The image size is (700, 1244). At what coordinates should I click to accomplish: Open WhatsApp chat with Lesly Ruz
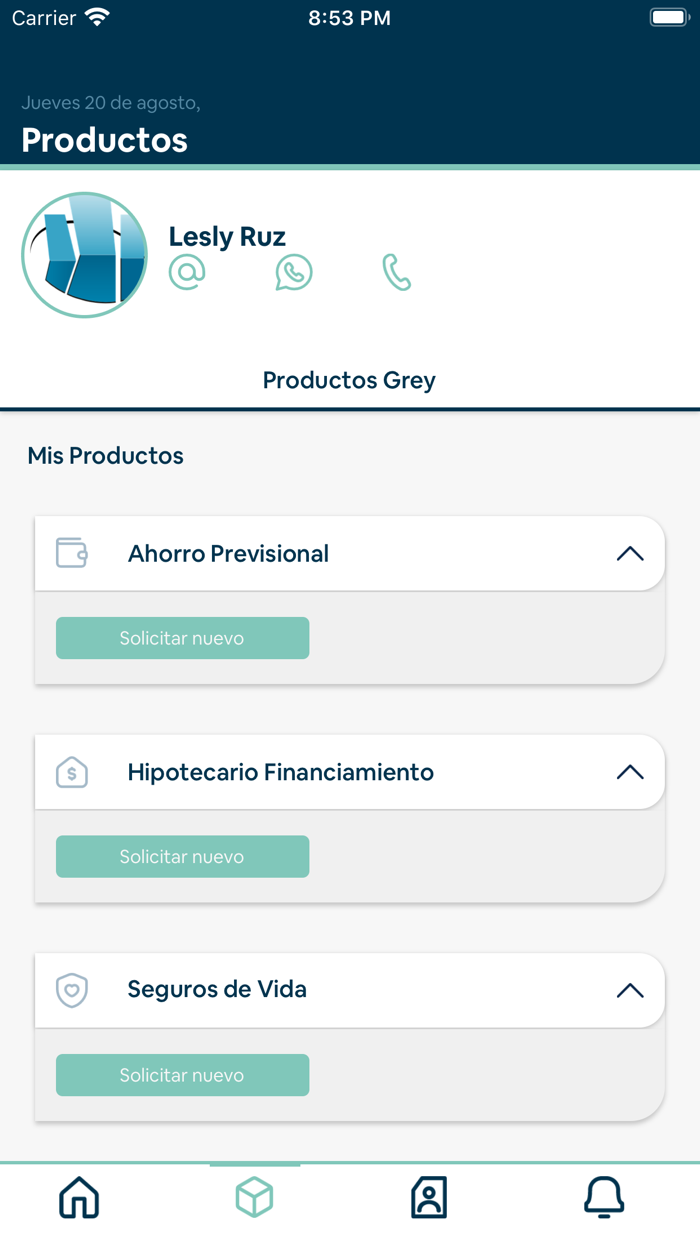coord(294,272)
